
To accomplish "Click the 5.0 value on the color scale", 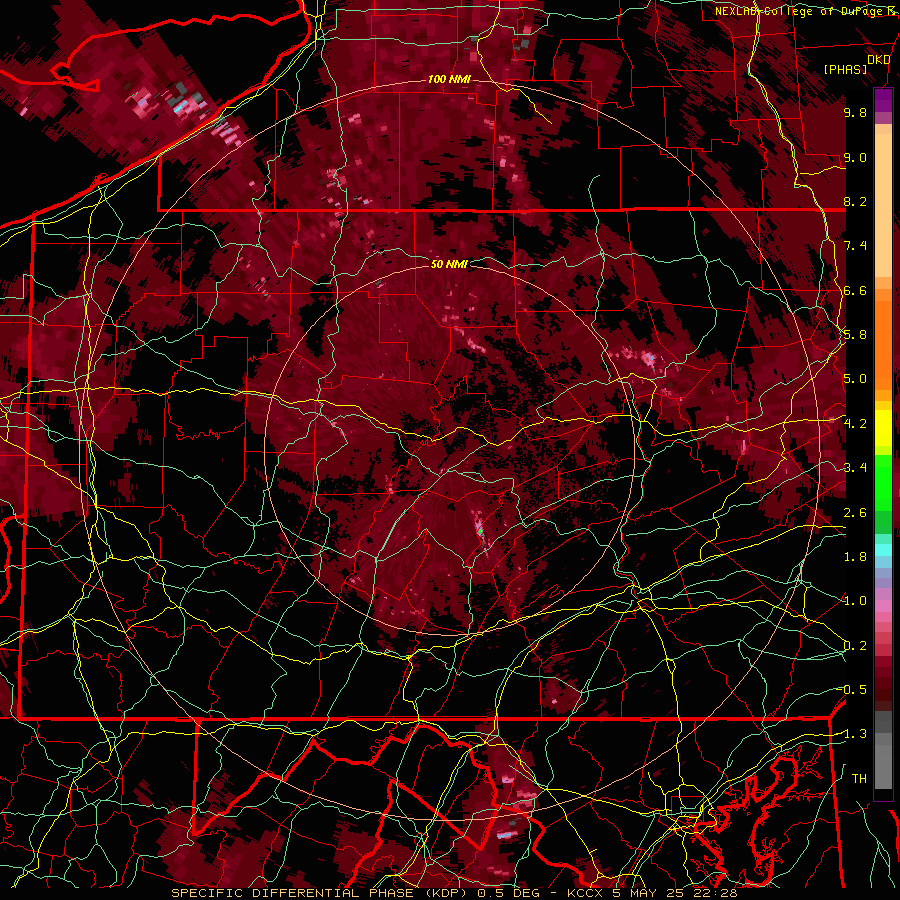I will pyautogui.click(x=855, y=379).
